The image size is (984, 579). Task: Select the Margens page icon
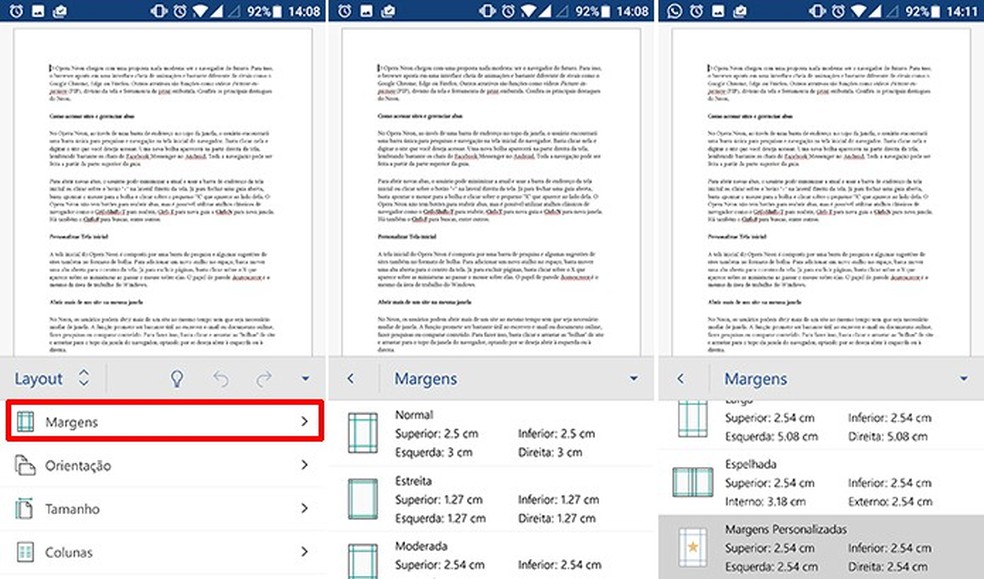click(22, 421)
